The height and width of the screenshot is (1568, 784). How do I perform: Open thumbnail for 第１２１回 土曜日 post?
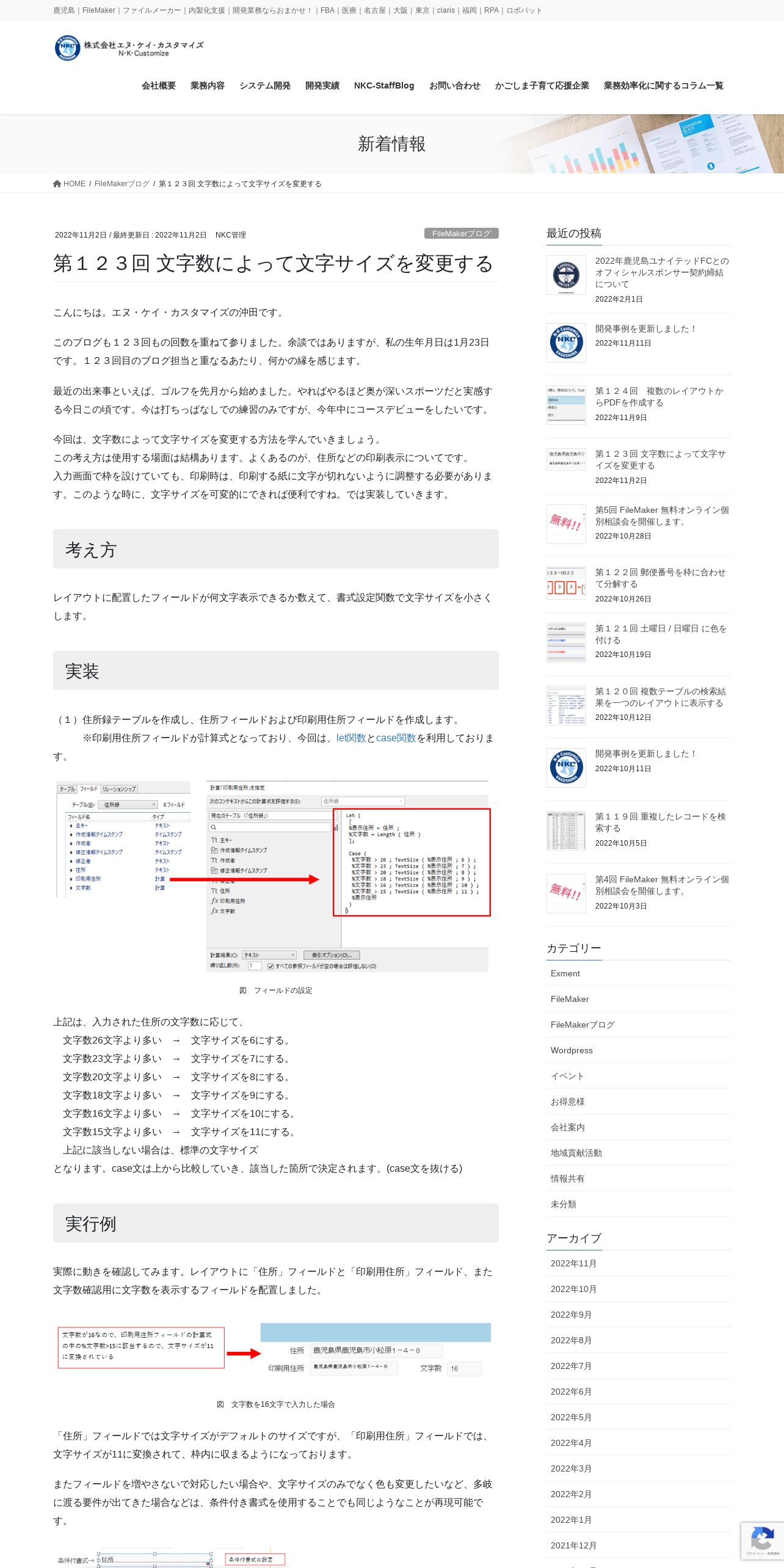point(566,642)
